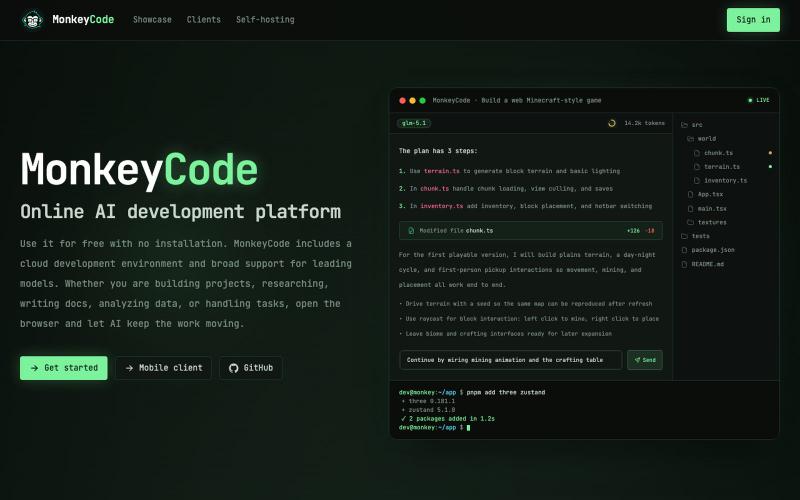
Task: Click the inventory.ts reference in step 3
Action: pyautogui.click(x=442, y=206)
